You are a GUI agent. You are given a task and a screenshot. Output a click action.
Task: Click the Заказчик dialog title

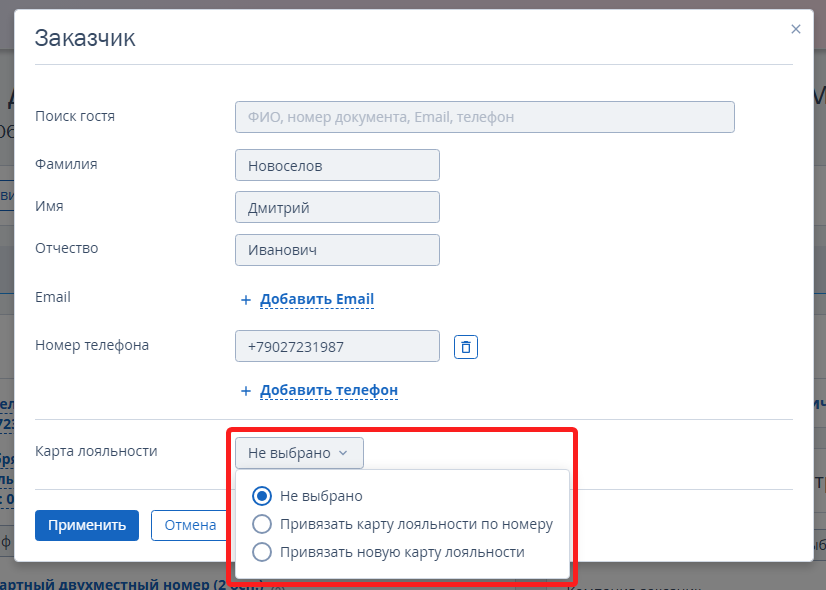pyautogui.click(x=85, y=38)
